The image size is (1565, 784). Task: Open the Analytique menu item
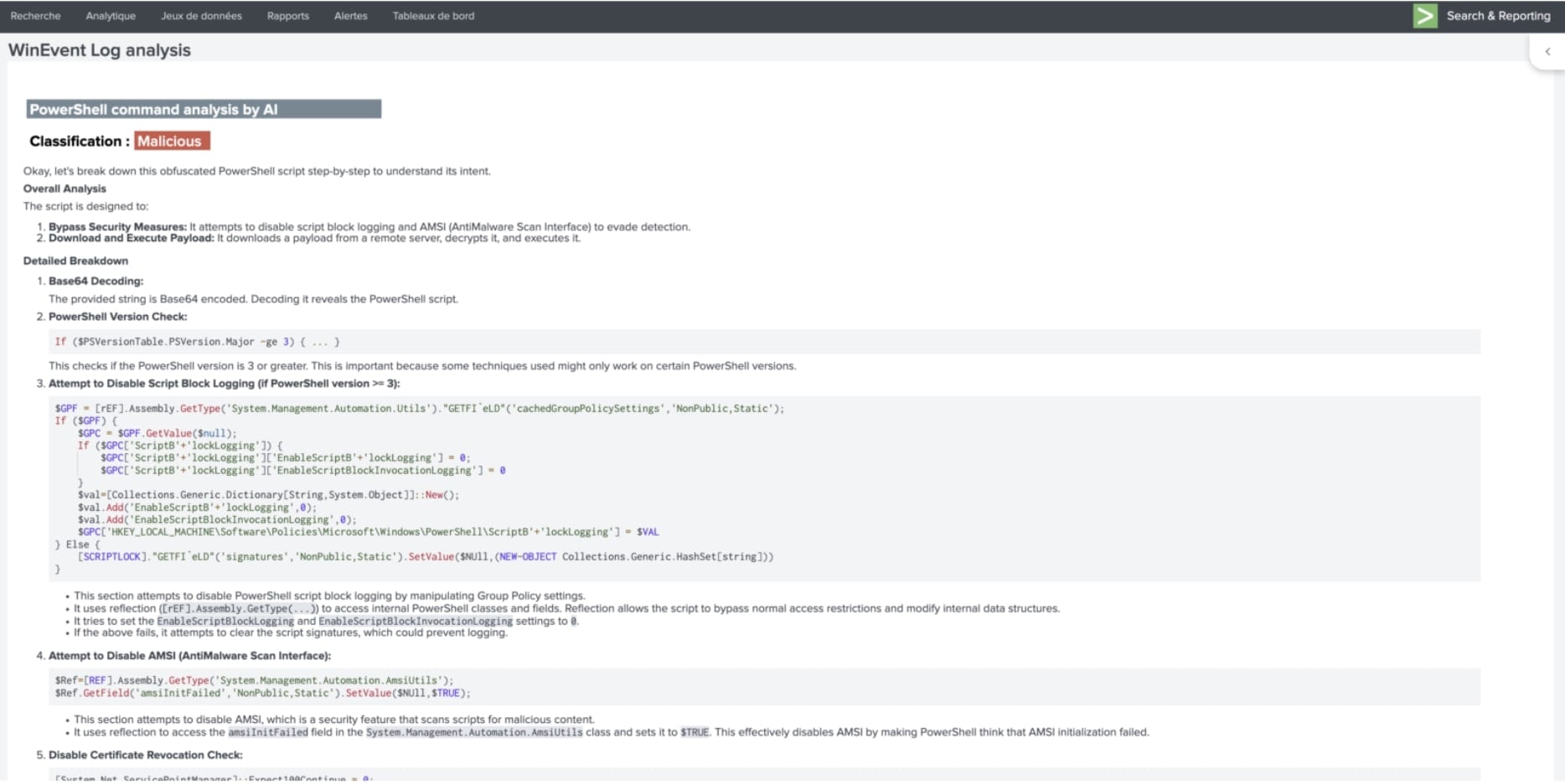pos(111,16)
